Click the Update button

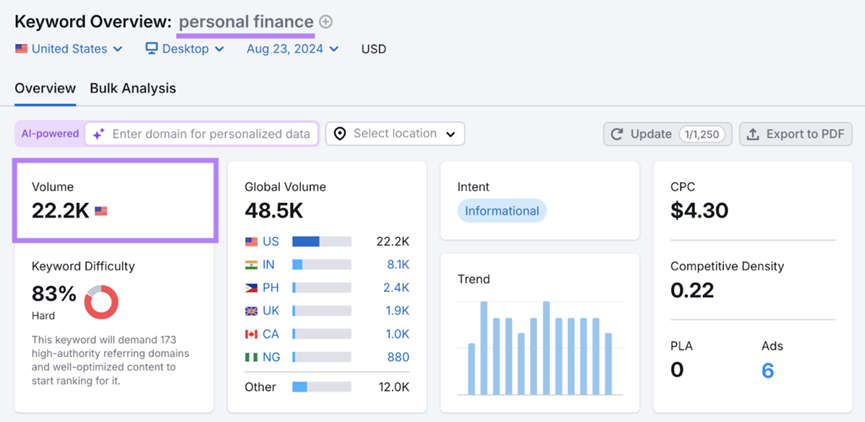pos(667,134)
